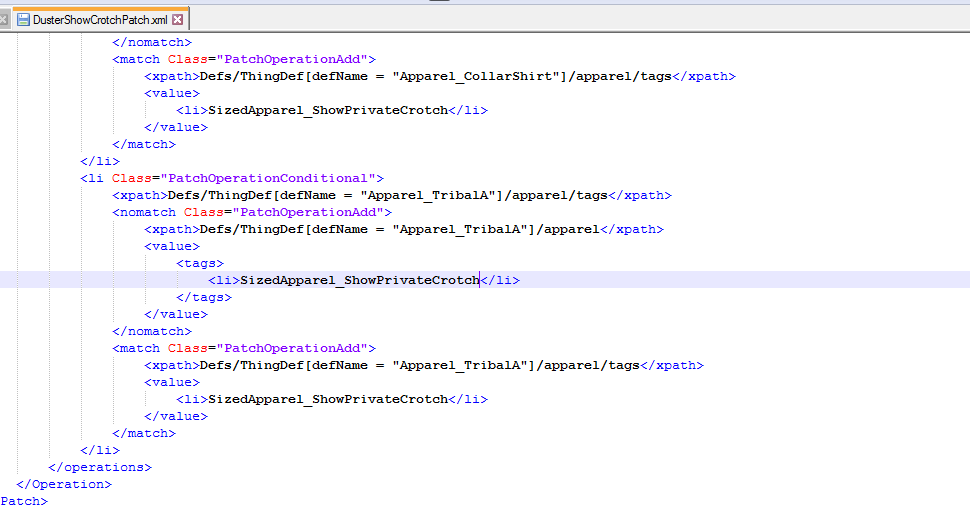This screenshot has height=520, width=970.
Task: Click the SizedApparel_ShowPrivateCrotch entry under CollarShirt
Action: 332,110
